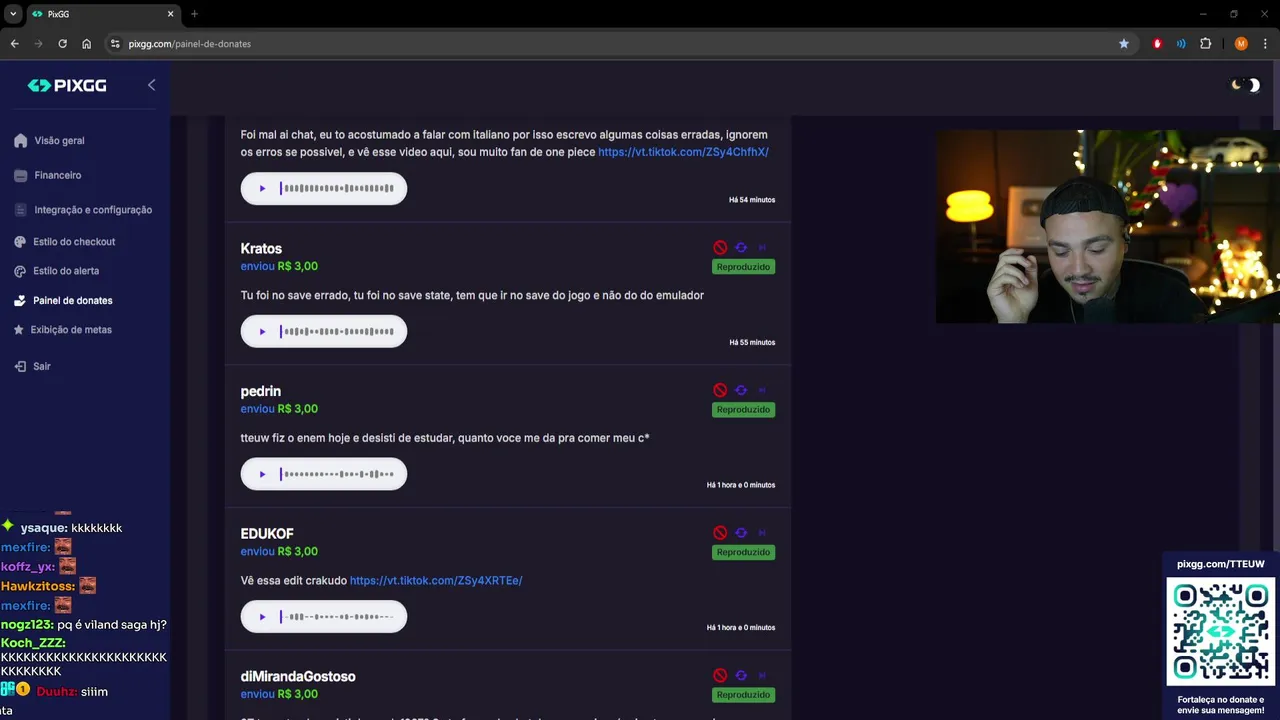Play the audio of the One Piece TikTok message

tap(262, 188)
